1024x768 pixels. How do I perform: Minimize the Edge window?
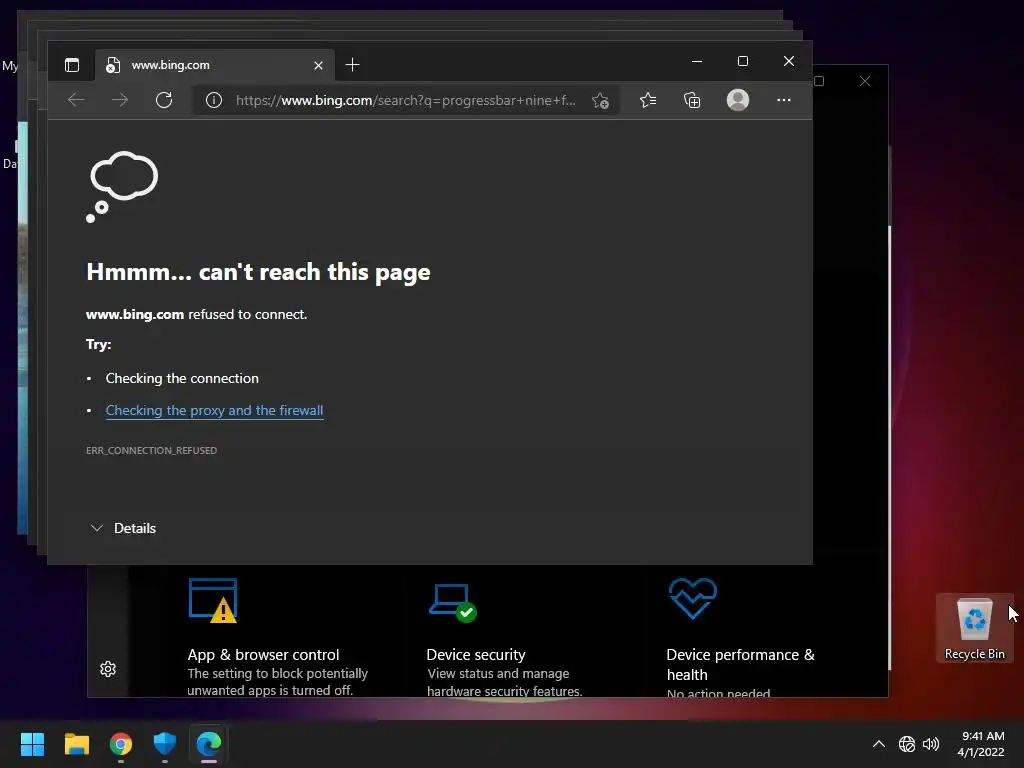(697, 61)
